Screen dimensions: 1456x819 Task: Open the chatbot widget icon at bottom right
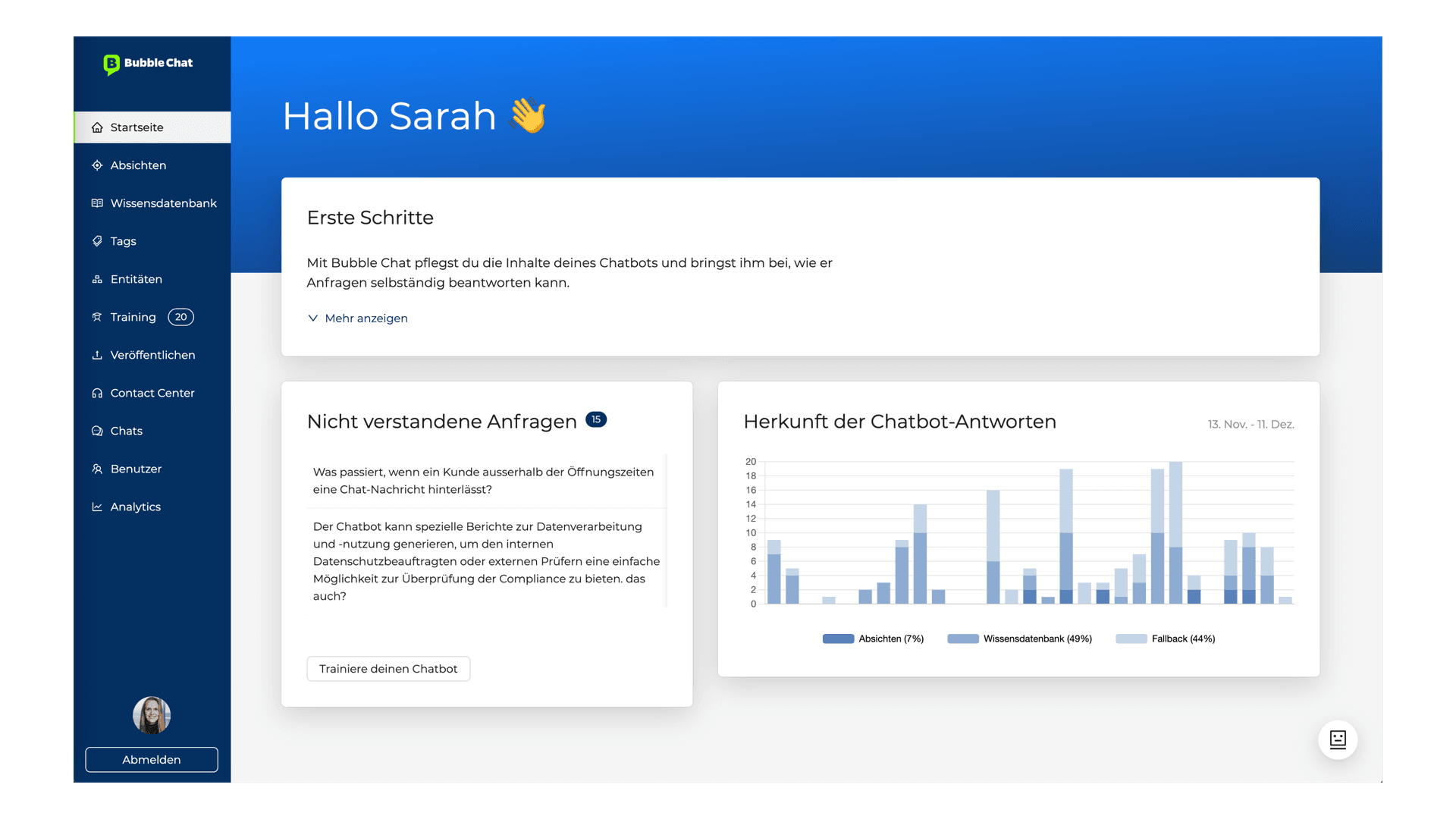tap(1338, 739)
